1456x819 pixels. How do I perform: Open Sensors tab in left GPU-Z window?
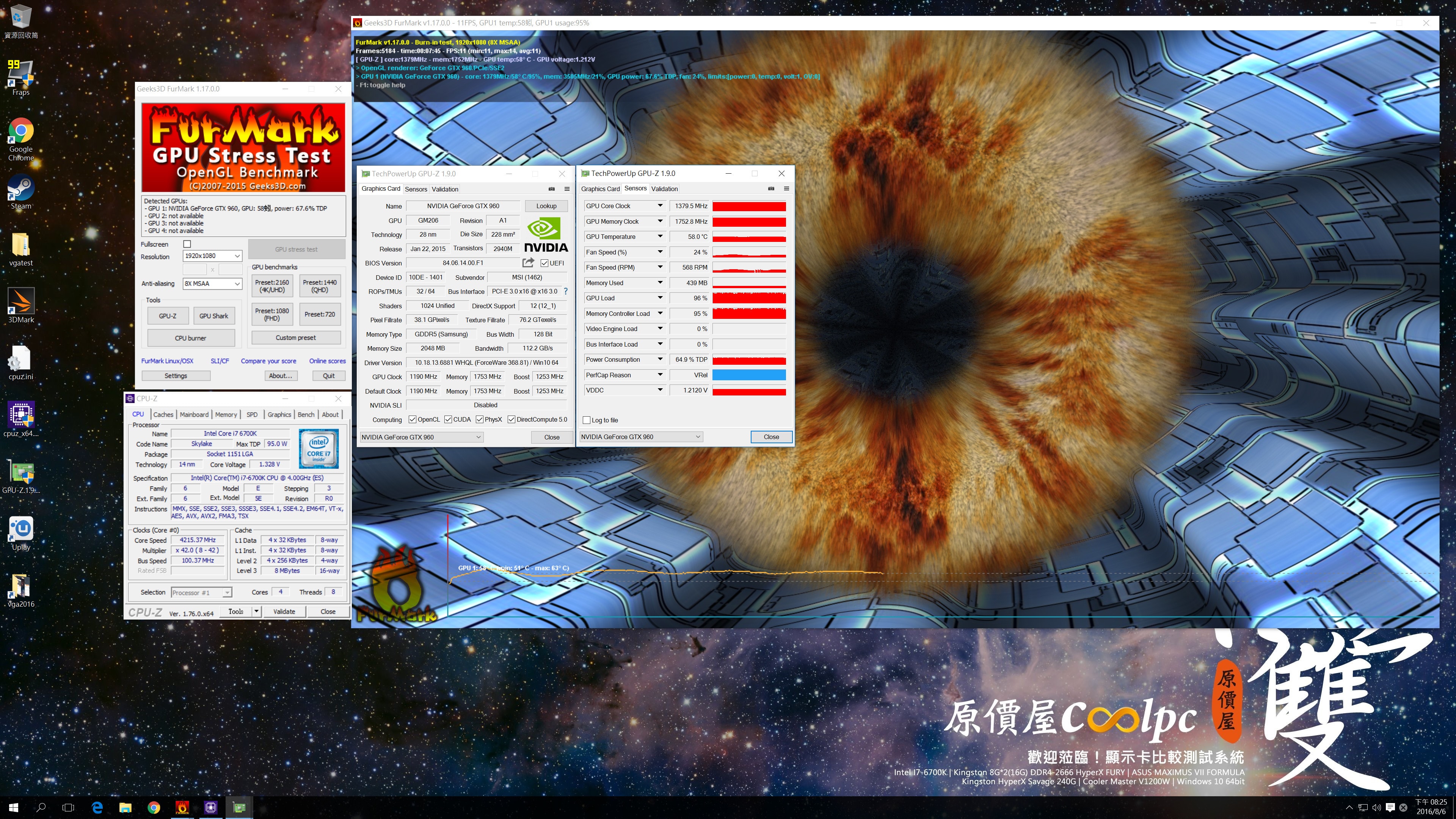[x=416, y=189]
